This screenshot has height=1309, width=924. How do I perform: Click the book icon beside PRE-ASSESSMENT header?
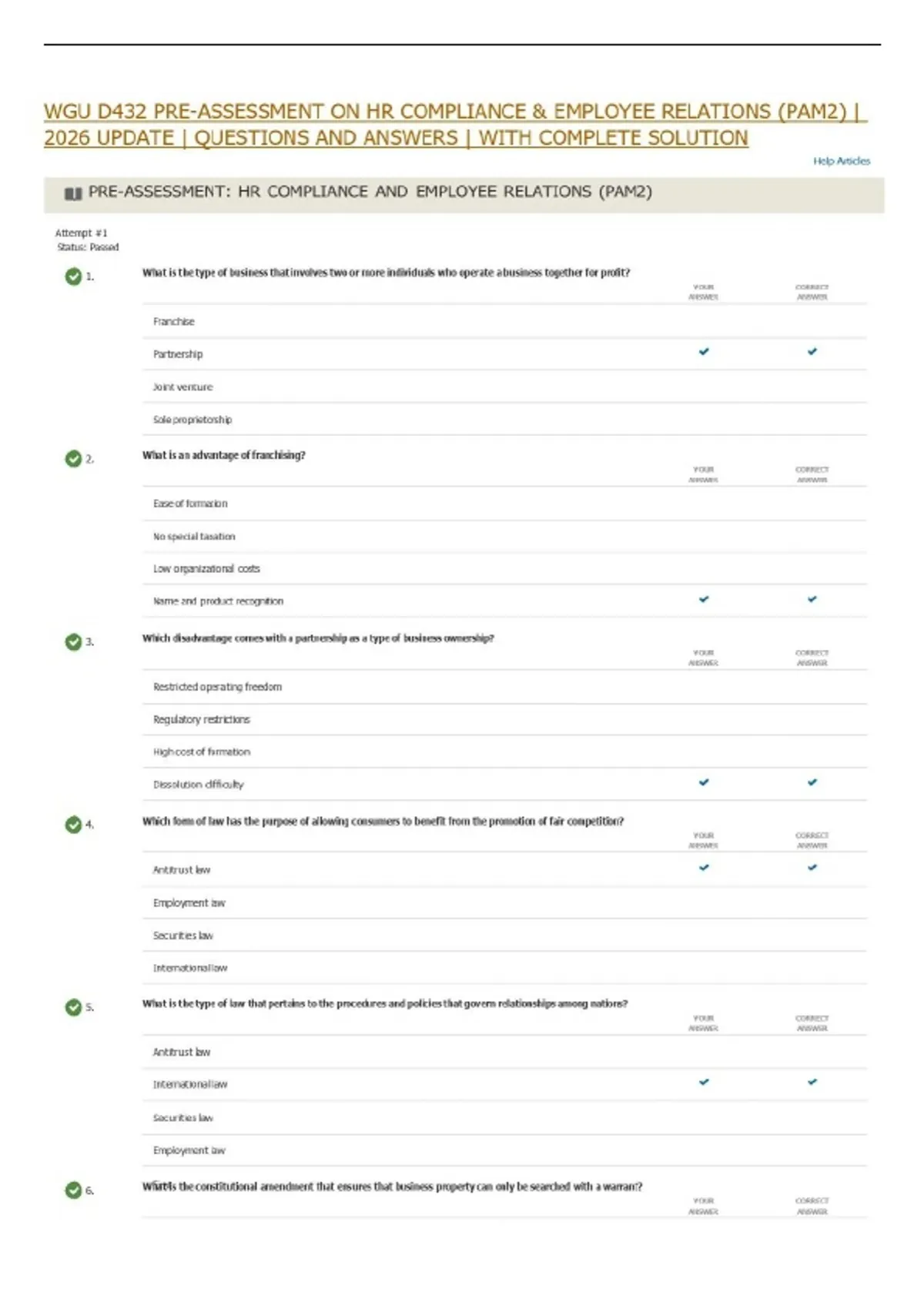(73, 193)
